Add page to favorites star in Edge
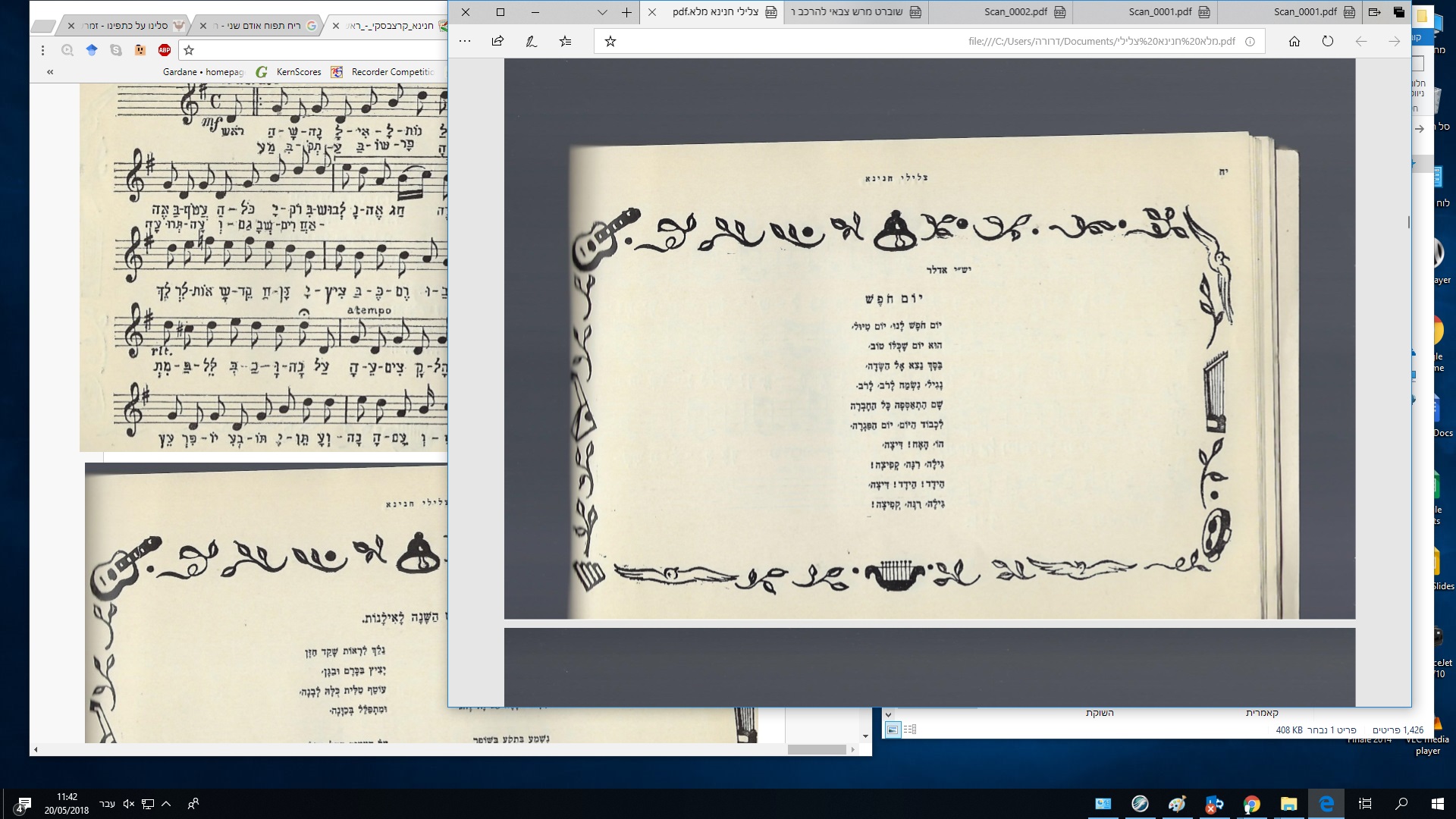The width and height of the screenshot is (1456, 819). (x=610, y=42)
